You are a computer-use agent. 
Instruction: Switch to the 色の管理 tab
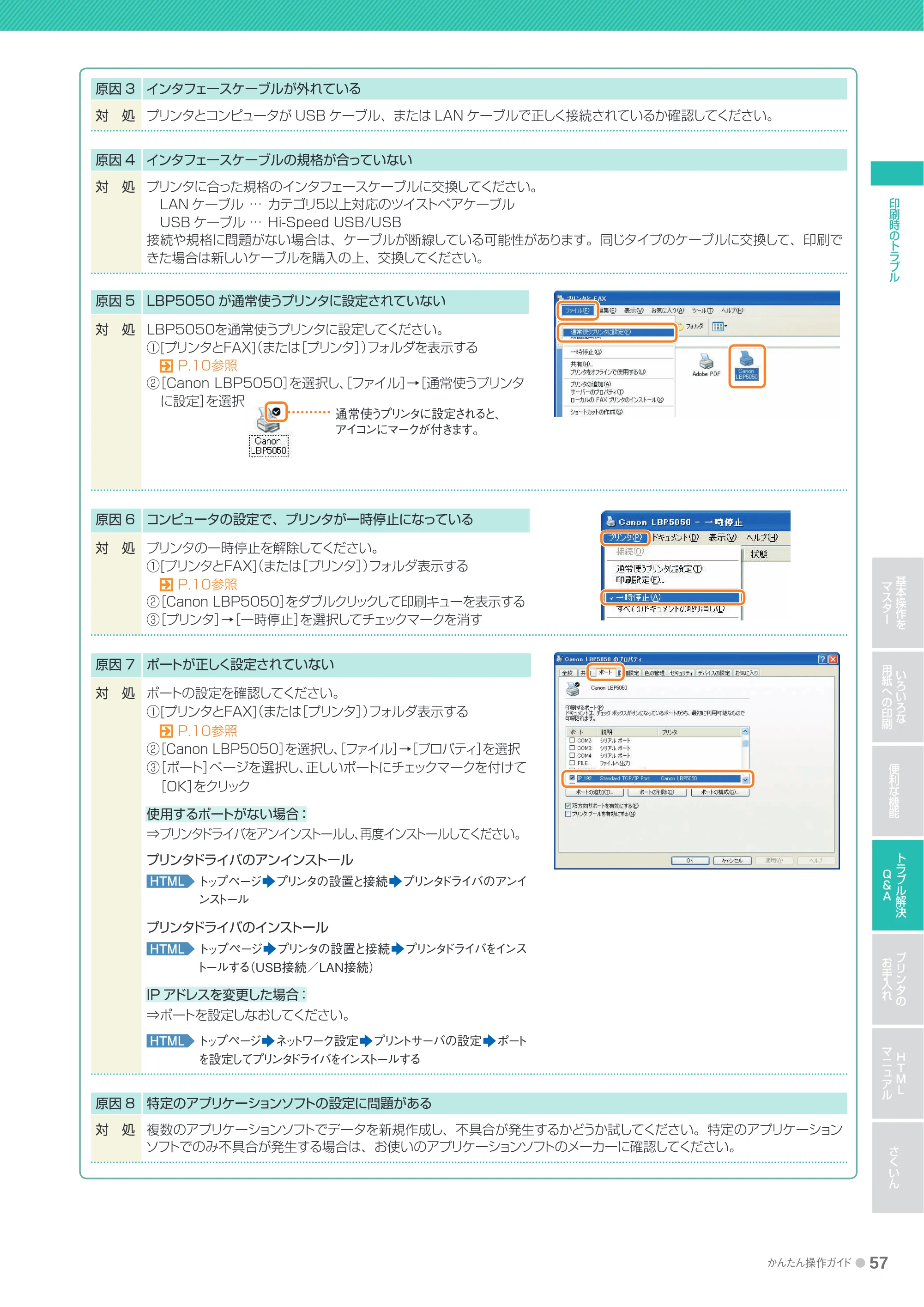654,673
